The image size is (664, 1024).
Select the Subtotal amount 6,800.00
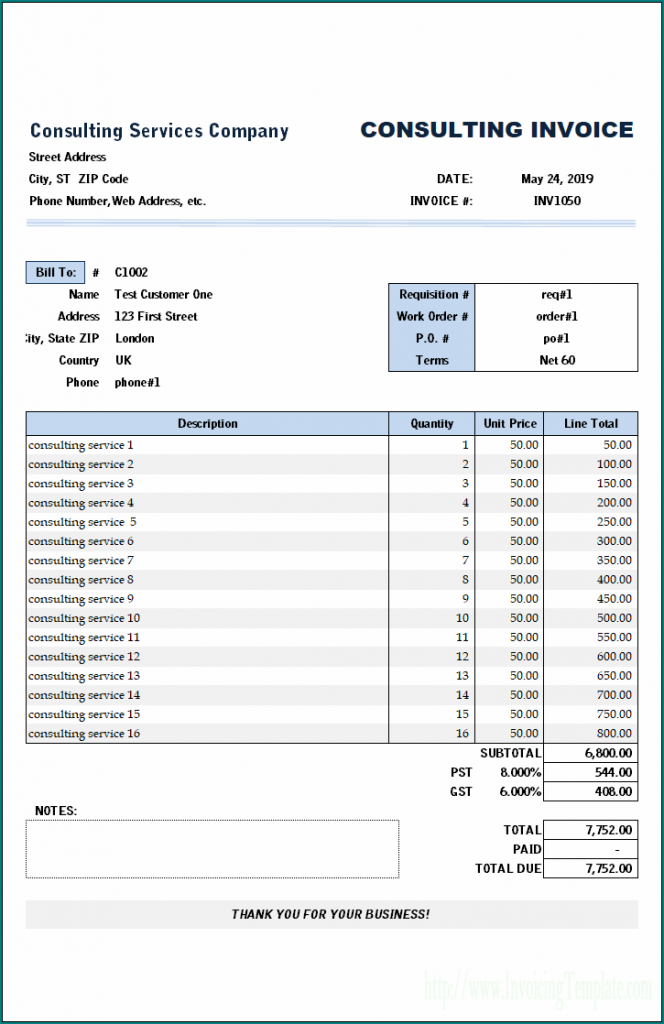pos(590,753)
